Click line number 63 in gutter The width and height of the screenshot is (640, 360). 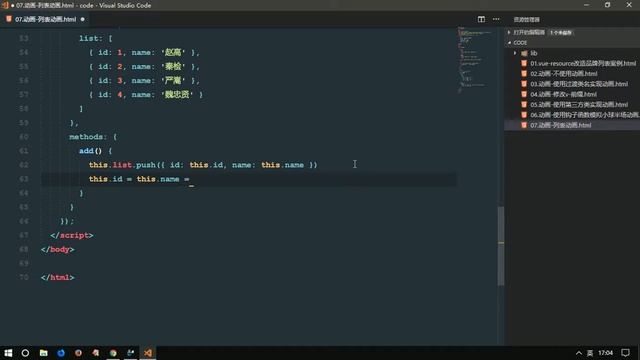click(x=24, y=179)
